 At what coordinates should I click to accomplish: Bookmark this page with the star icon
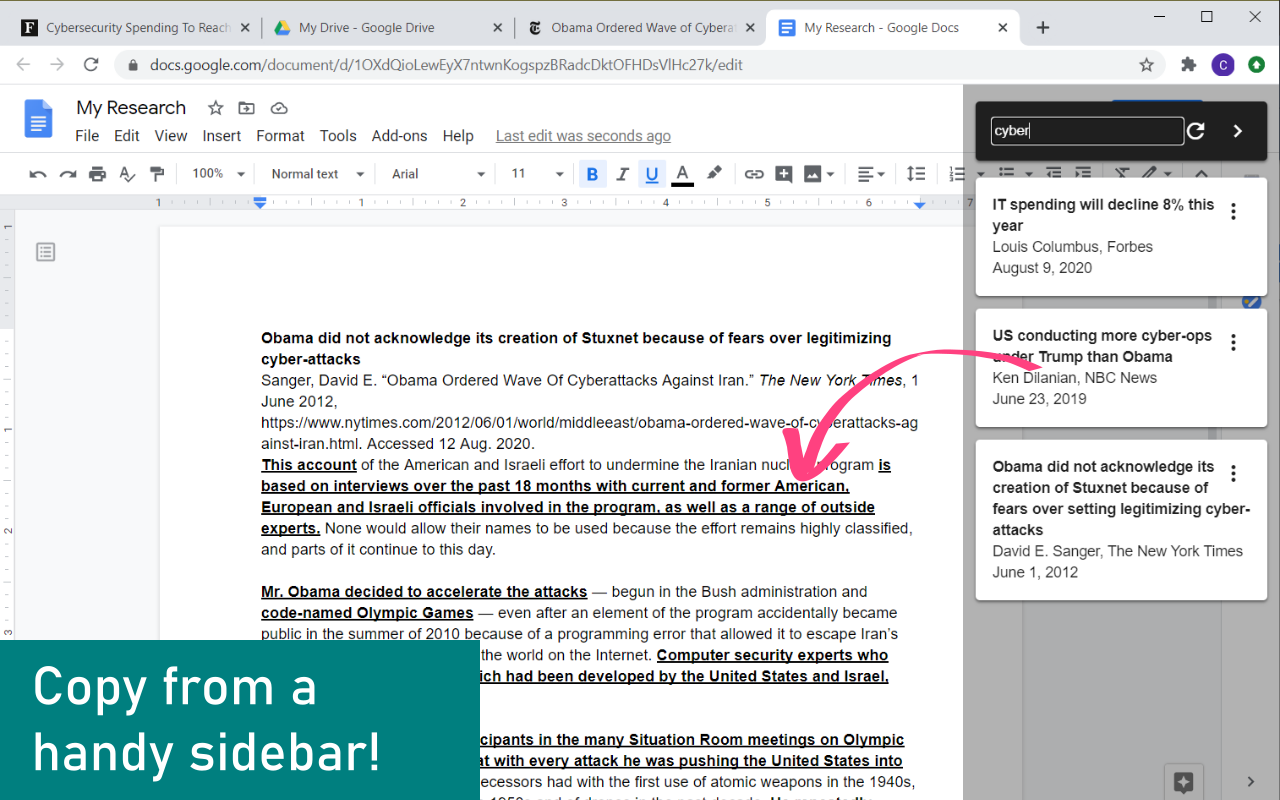coord(1146,65)
